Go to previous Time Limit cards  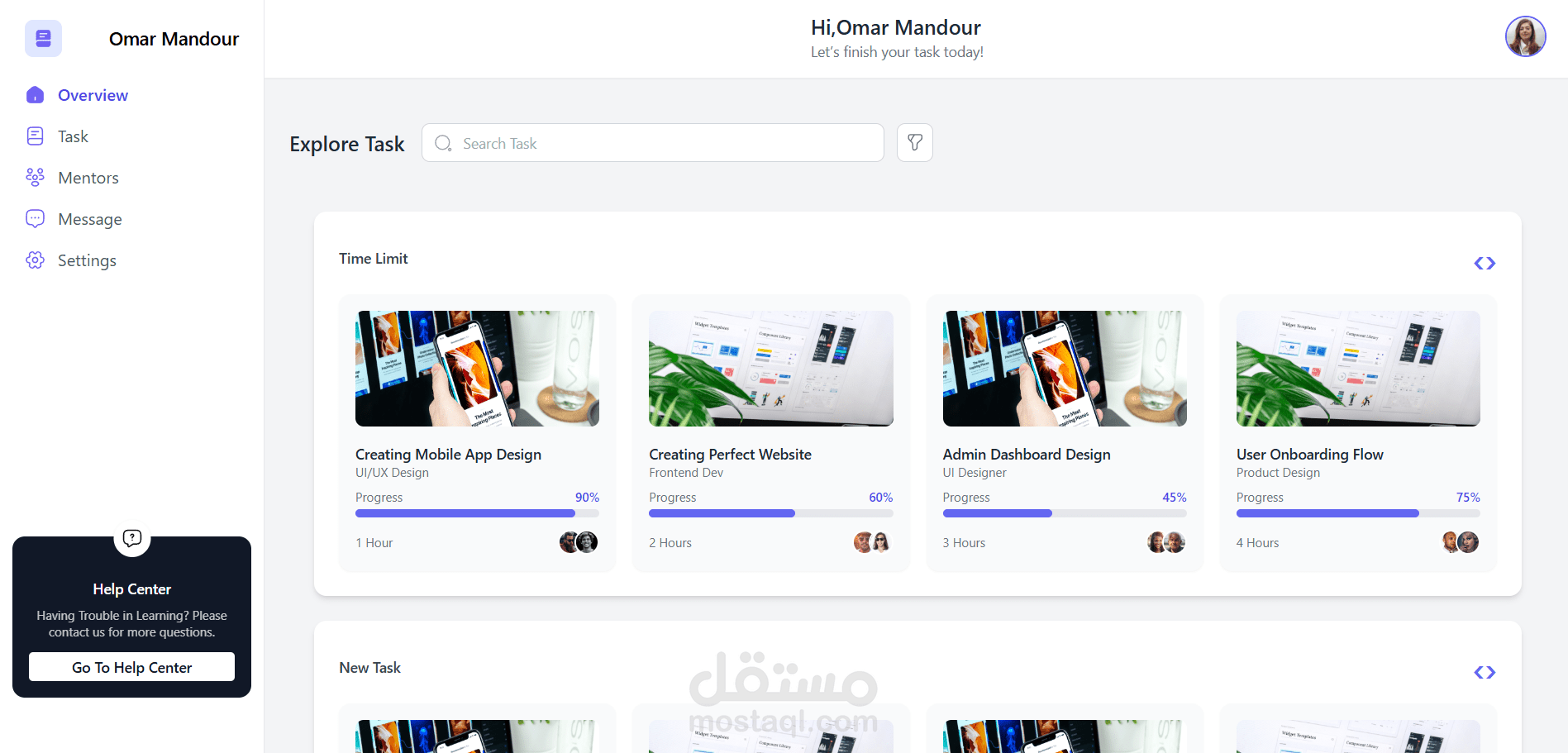click(x=1479, y=263)
